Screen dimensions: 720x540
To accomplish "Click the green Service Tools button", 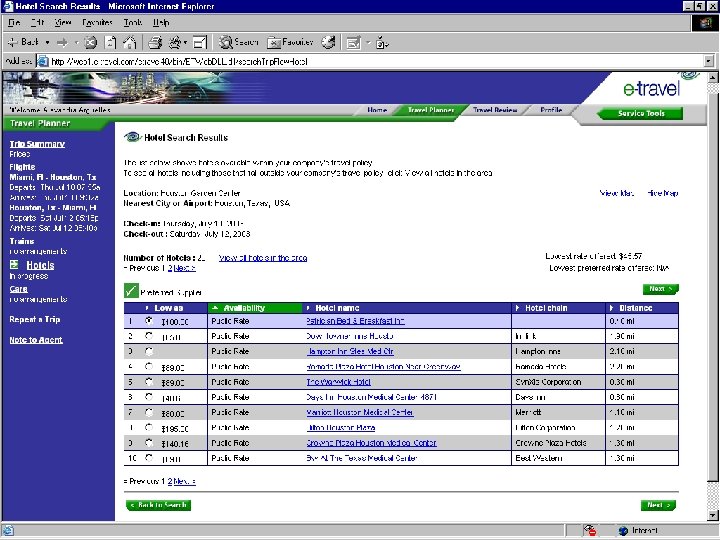I will click(x=640, y=113).
